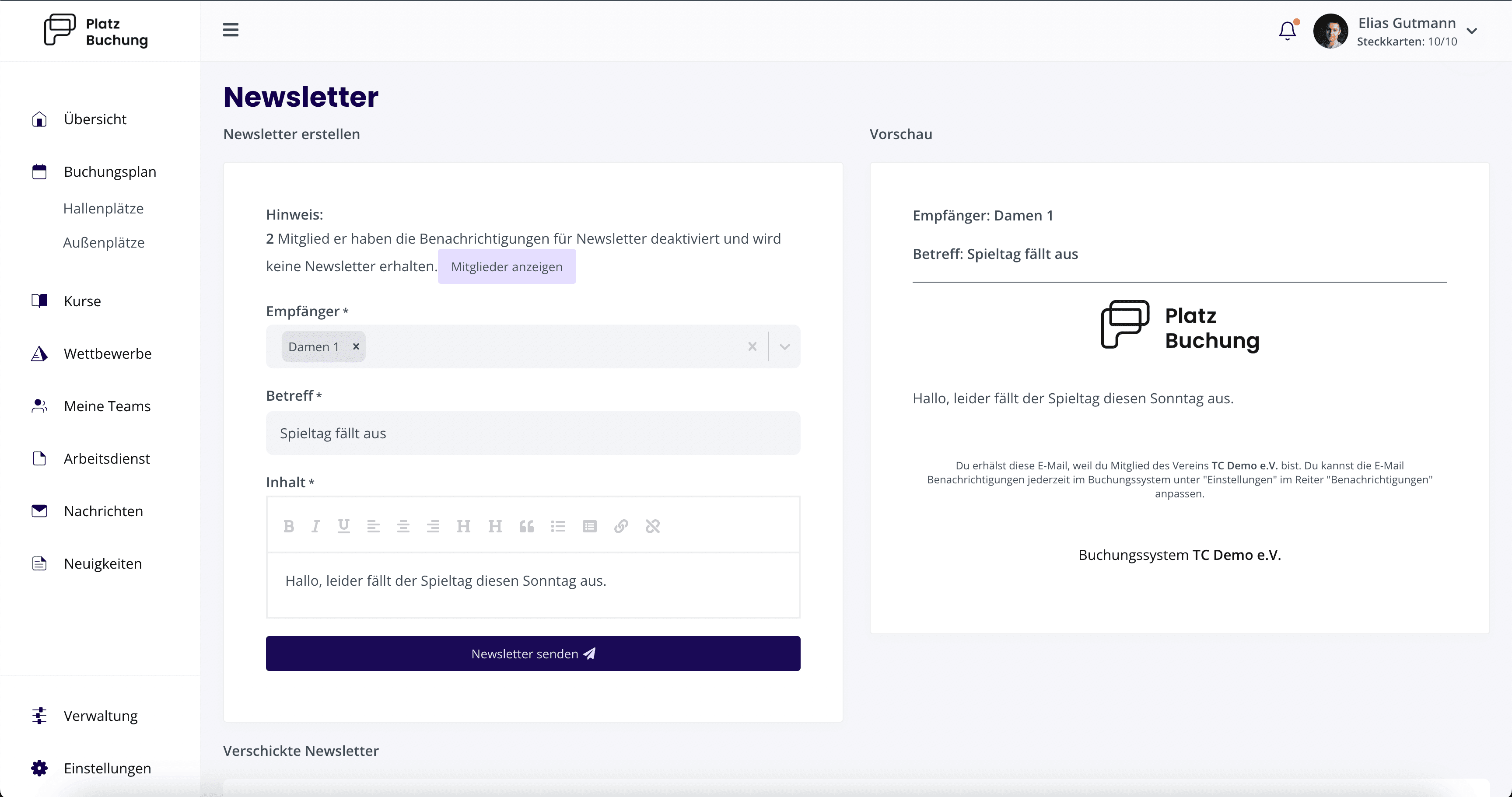Image resolution: width=1512 pixels, height=797 pixels.
Task: Click Elias Gutmann's profile avatar
Action: pos(1330,31)
